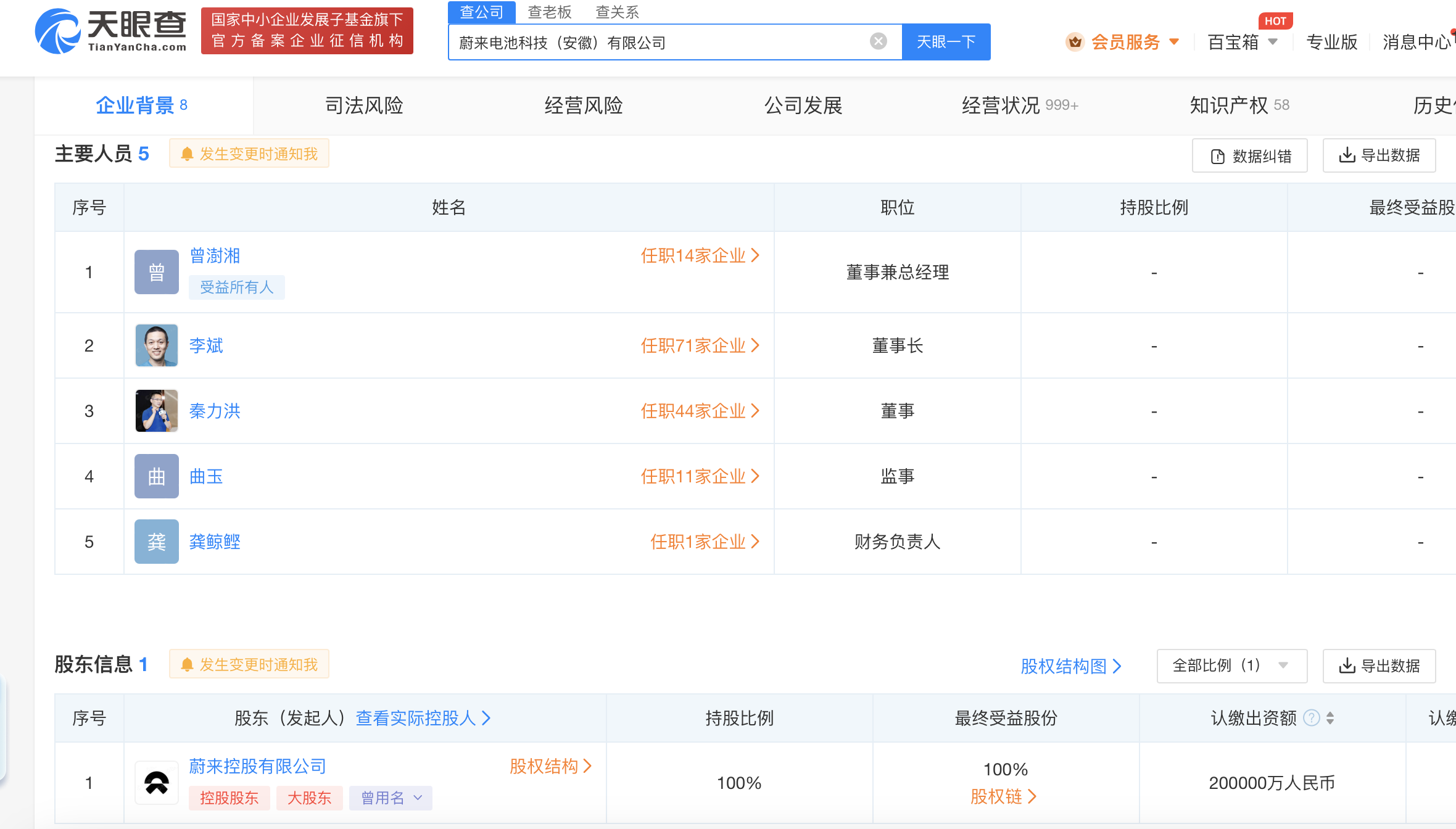Click 李斌 photo thumbnail
Viewport: 1456px width, 829px height.
(x=157, y=345)
